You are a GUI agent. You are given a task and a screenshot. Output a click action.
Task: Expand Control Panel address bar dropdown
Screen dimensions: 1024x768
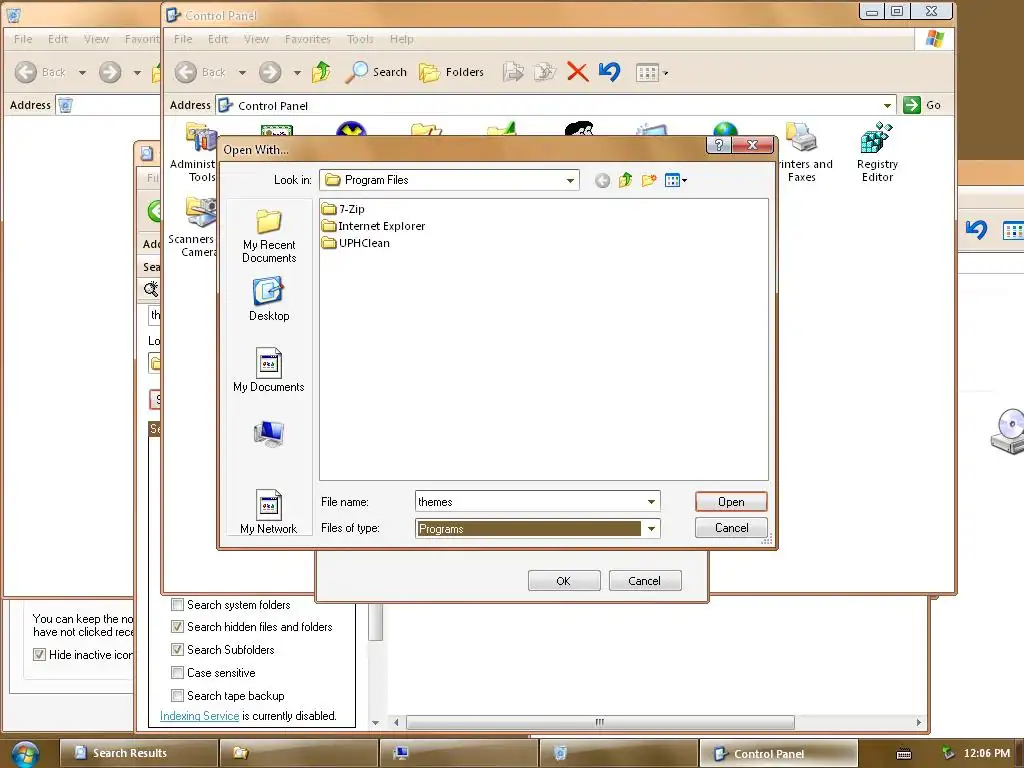(x=887, y=105)
